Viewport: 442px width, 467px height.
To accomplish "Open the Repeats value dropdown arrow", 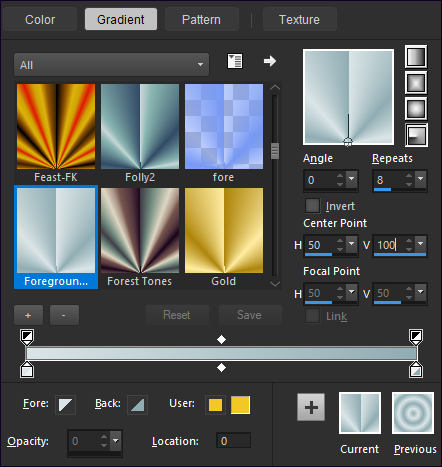I will [x=421, y=180].
